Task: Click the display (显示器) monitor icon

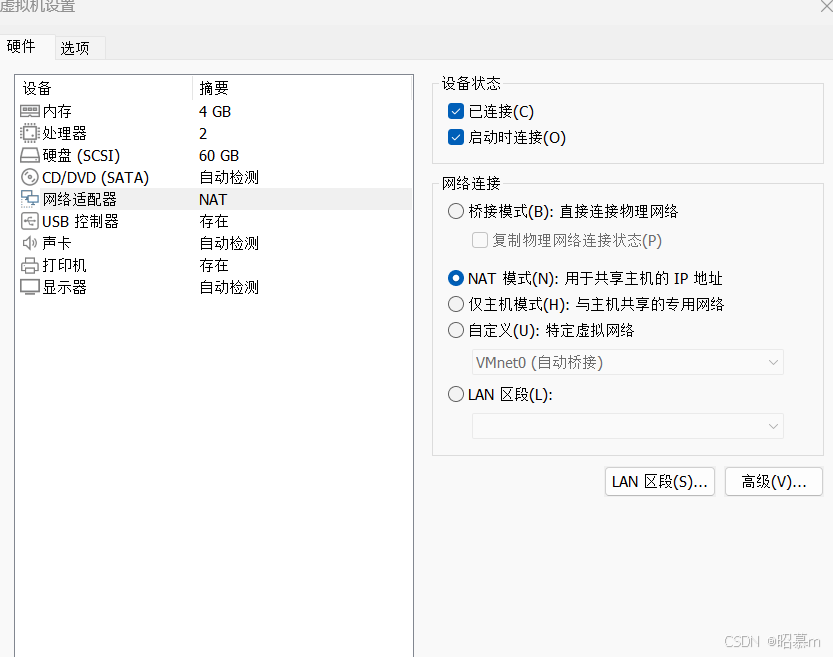Action: 29,287
